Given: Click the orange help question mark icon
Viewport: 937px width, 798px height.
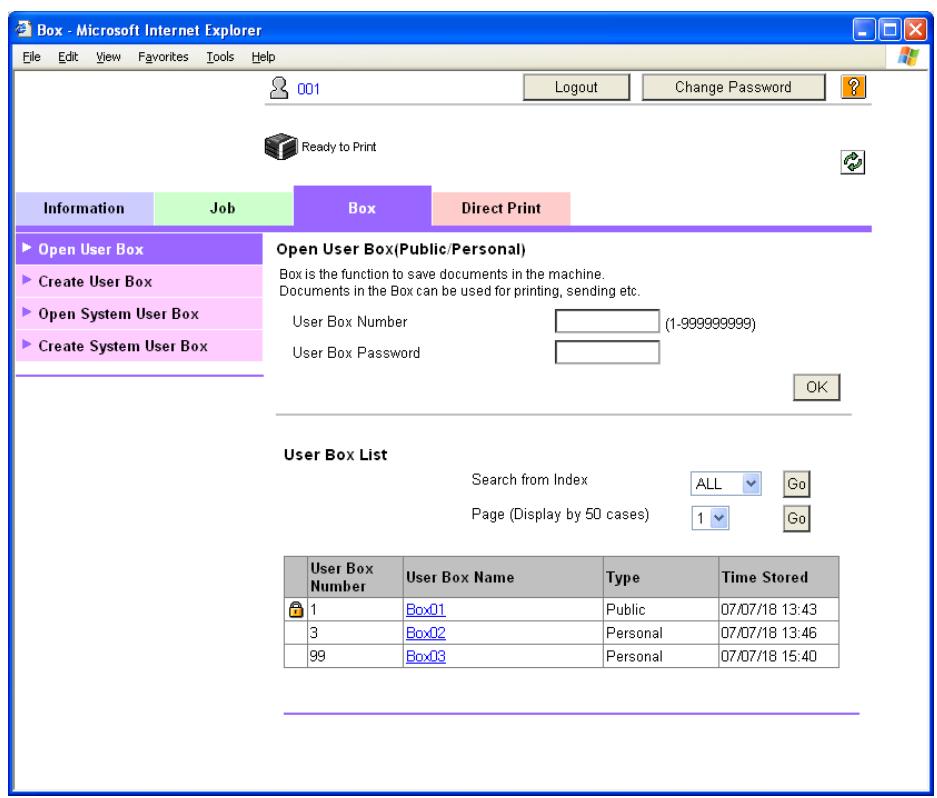Looking at the screenshot, I should (853, 87).
